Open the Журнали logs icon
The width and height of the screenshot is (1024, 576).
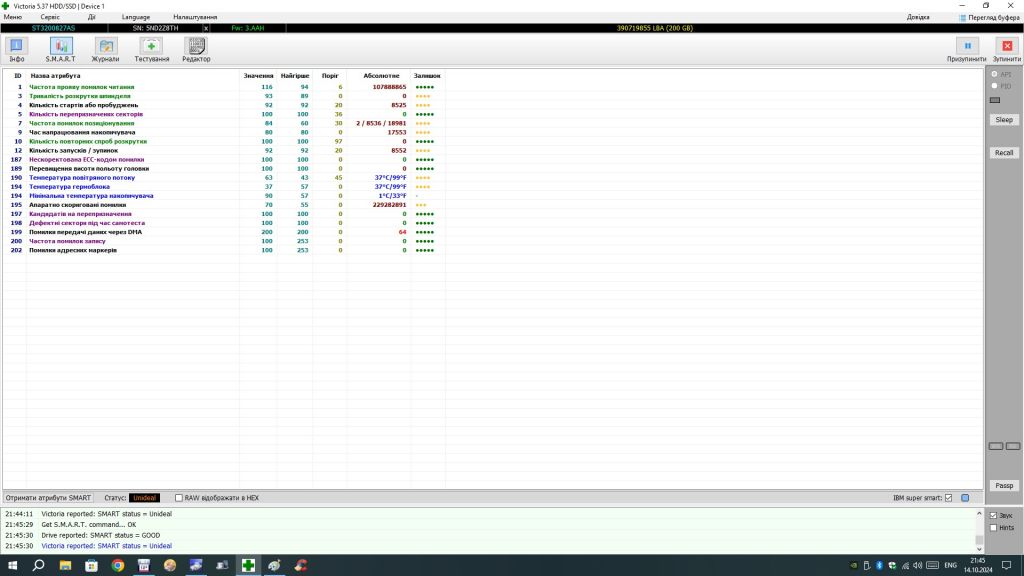105,46
